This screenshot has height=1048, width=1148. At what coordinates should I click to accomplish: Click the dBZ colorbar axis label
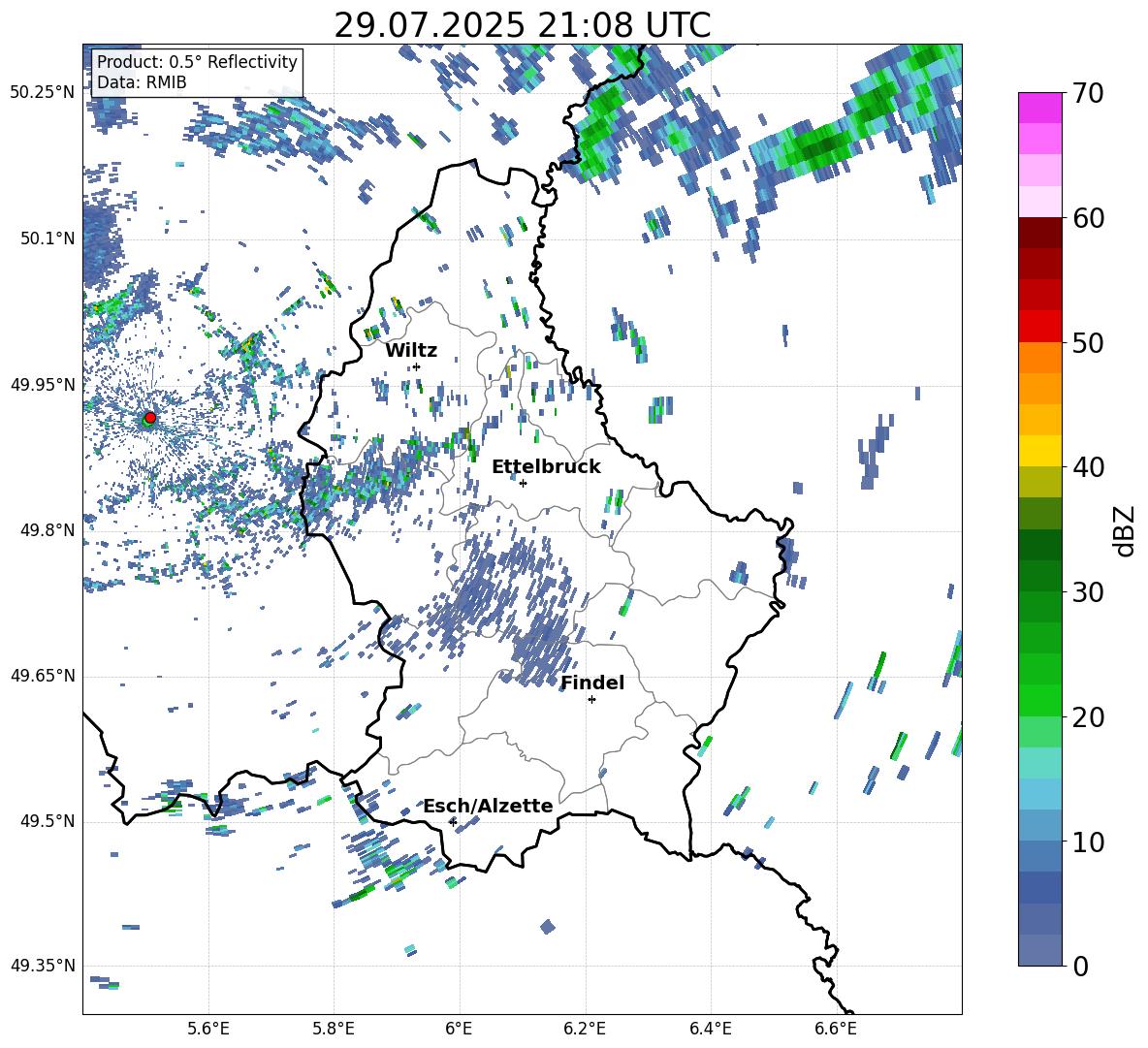pyautogui.click(x=1125, y=530)
